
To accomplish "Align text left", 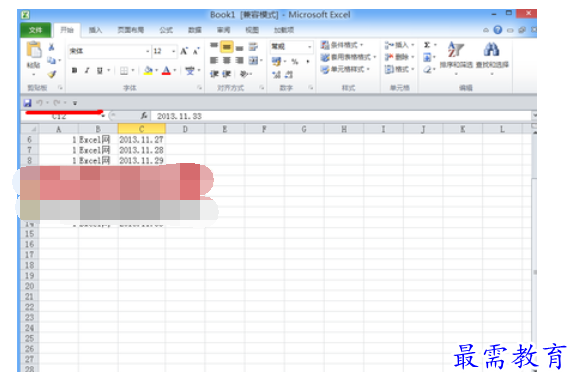I will 214,61.
